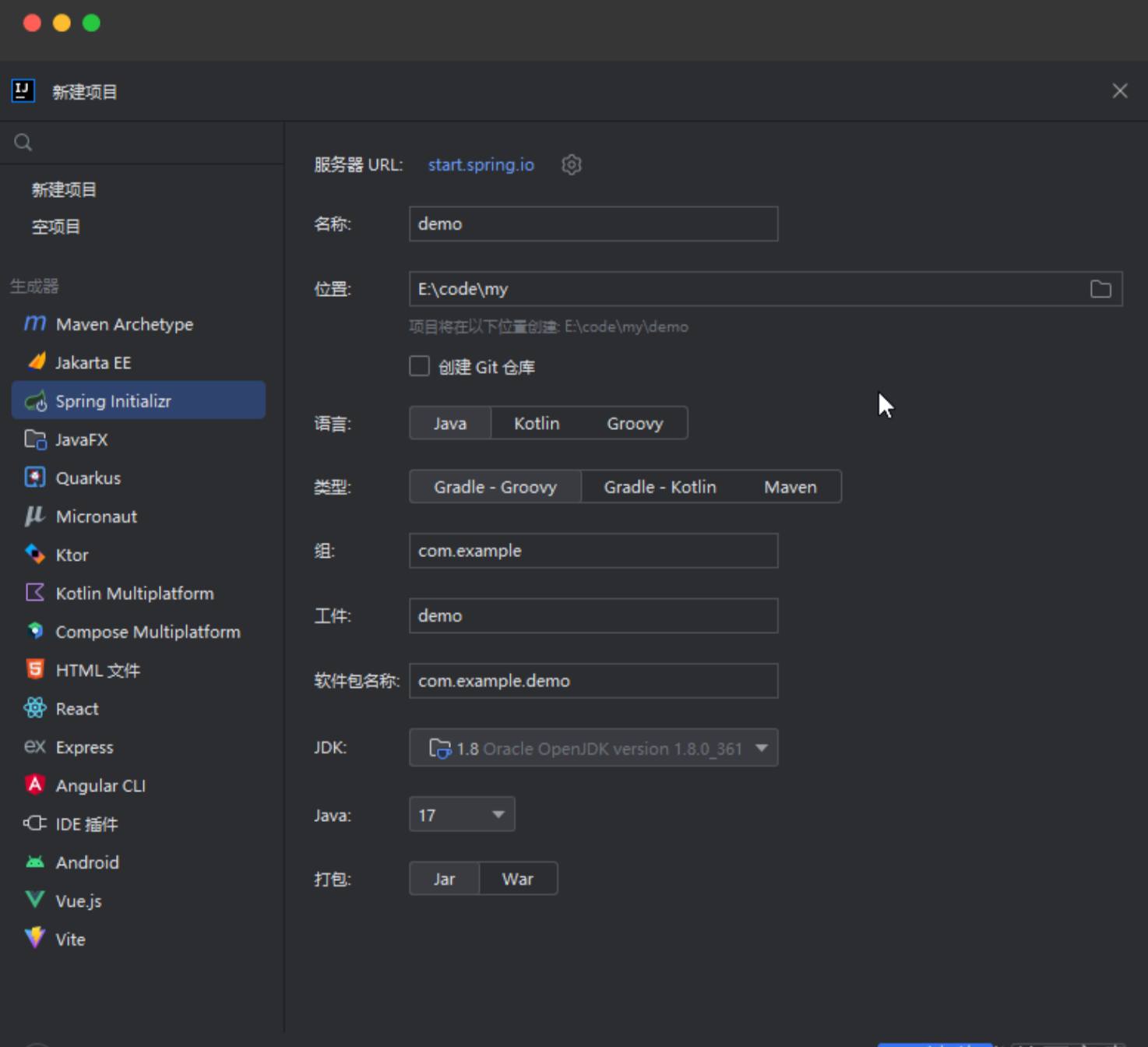Click the HTML5 file icon
This screenshot has height=1047, width=1148.
click(x=35, y=669)
